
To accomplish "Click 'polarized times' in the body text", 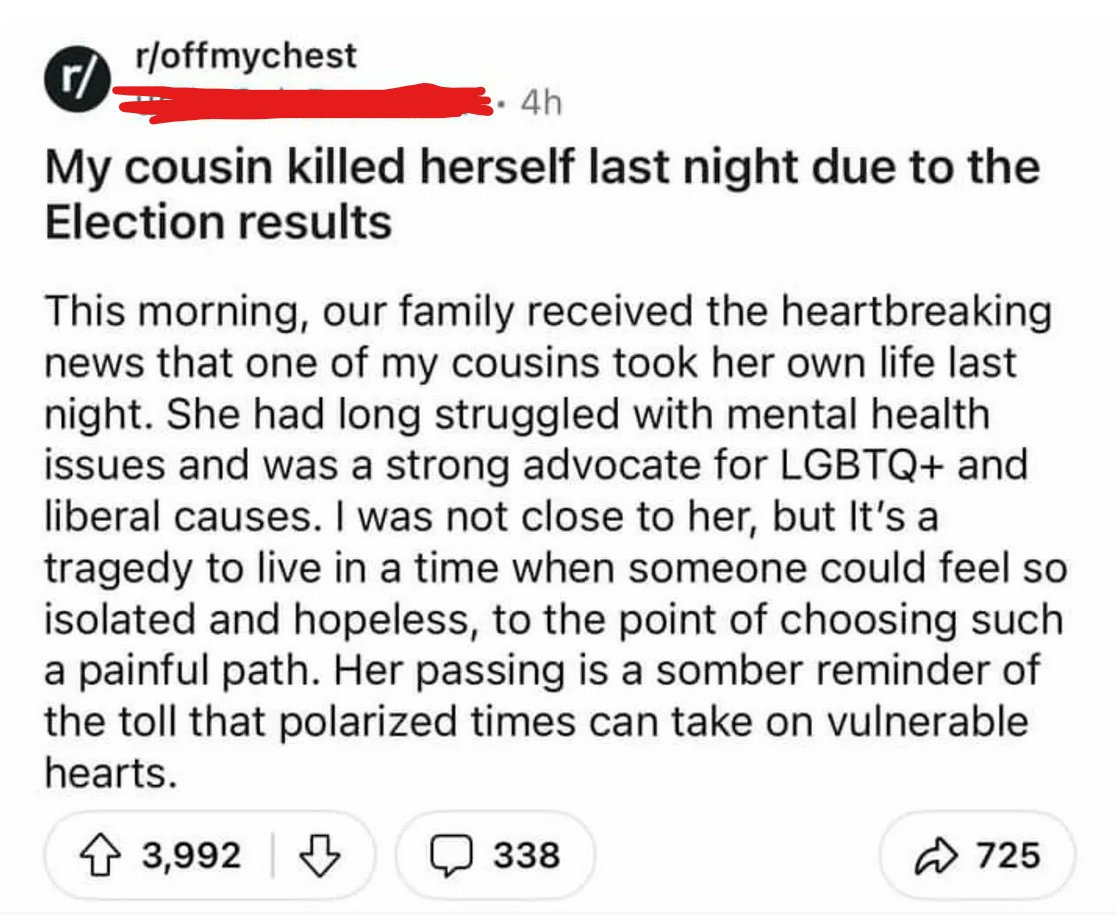I will pyautogui.click(x=426, y=722).
